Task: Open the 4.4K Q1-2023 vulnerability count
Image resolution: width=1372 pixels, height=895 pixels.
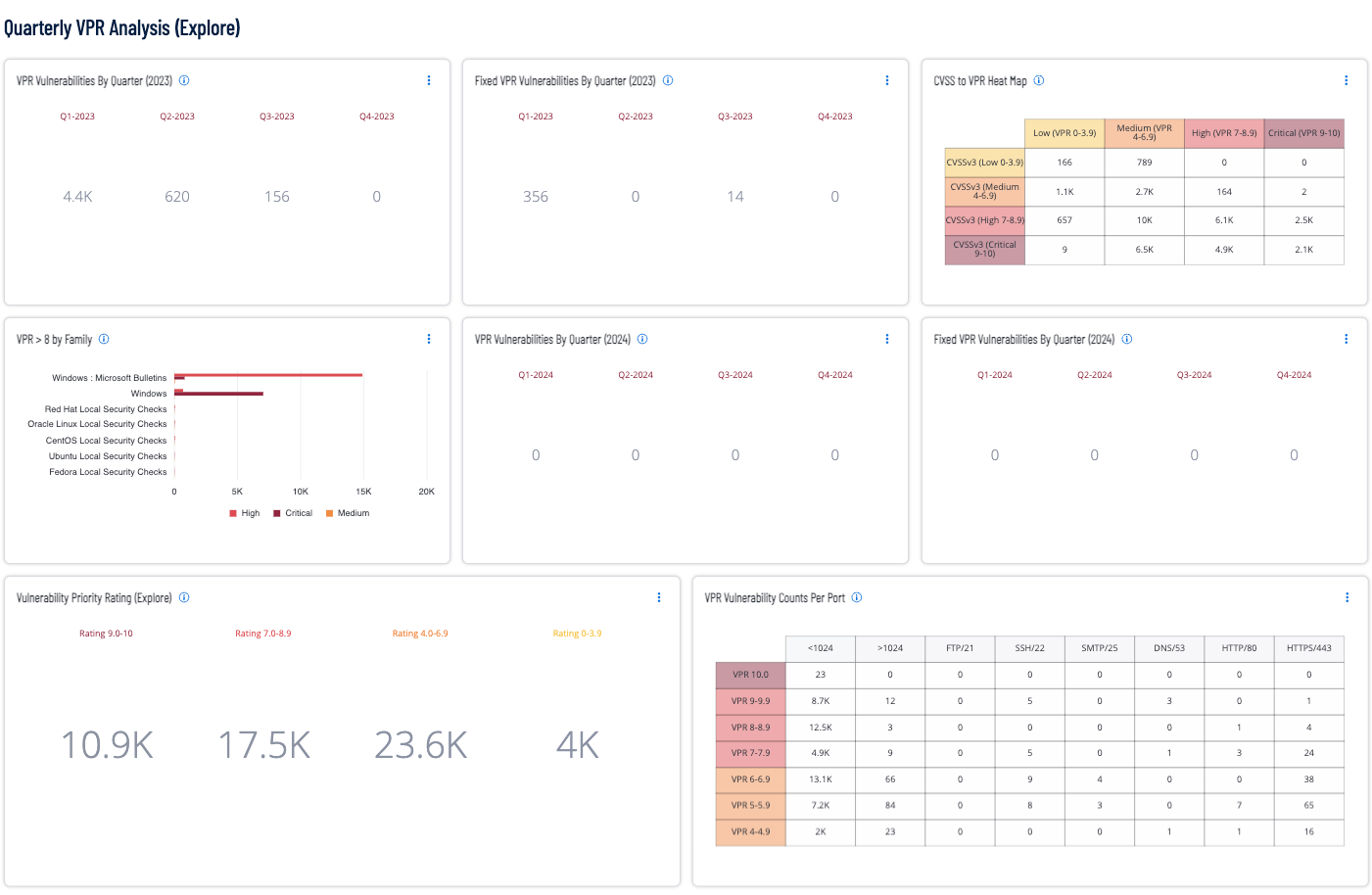Action: tap(77, 197)
